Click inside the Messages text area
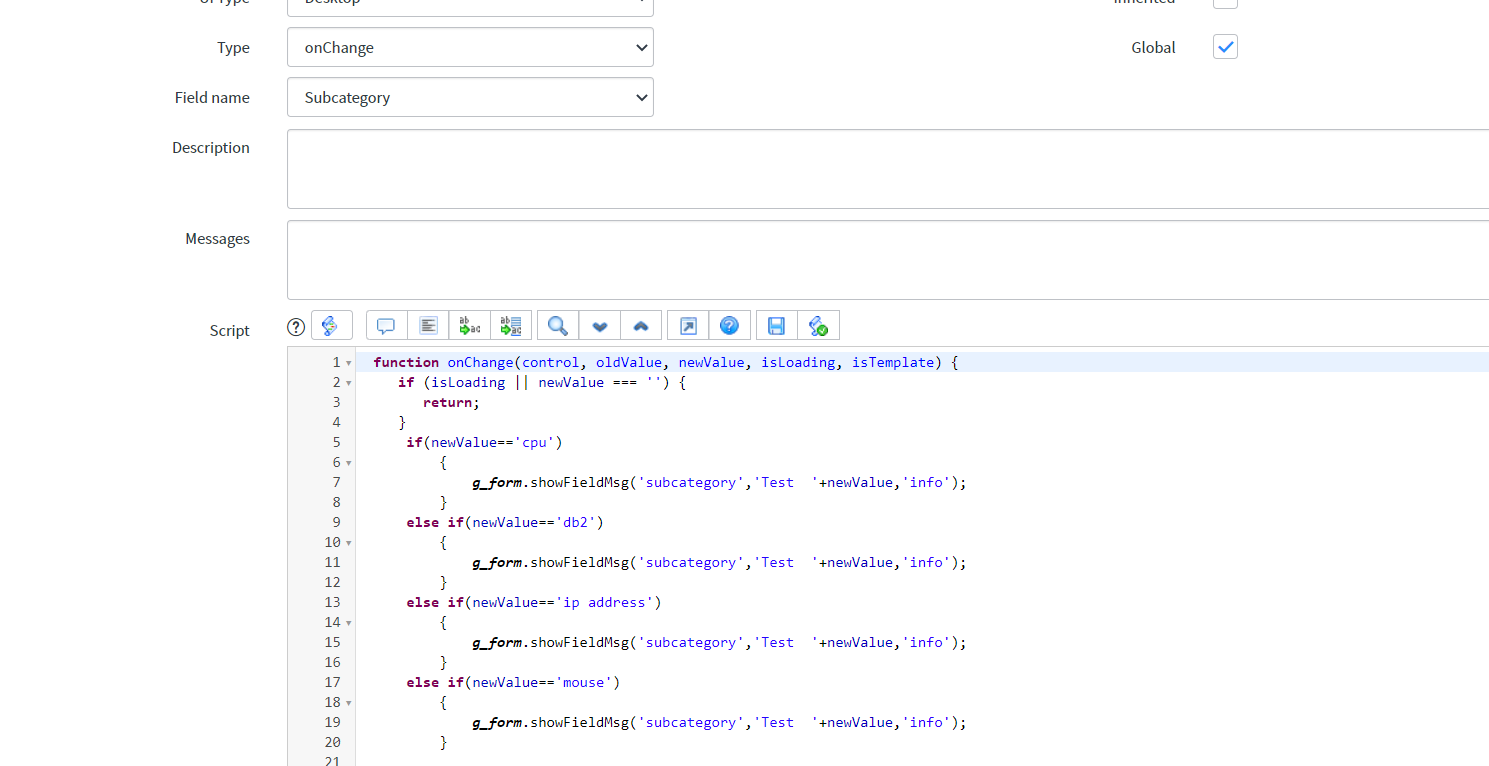This screenshot has width=1489, height=766. (x=888, y=260)
